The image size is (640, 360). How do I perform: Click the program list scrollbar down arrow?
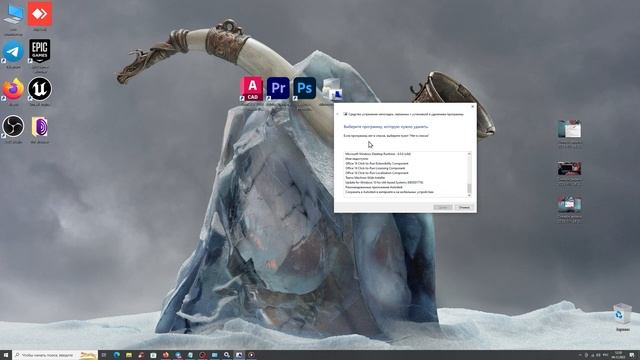tap(469, 196)
